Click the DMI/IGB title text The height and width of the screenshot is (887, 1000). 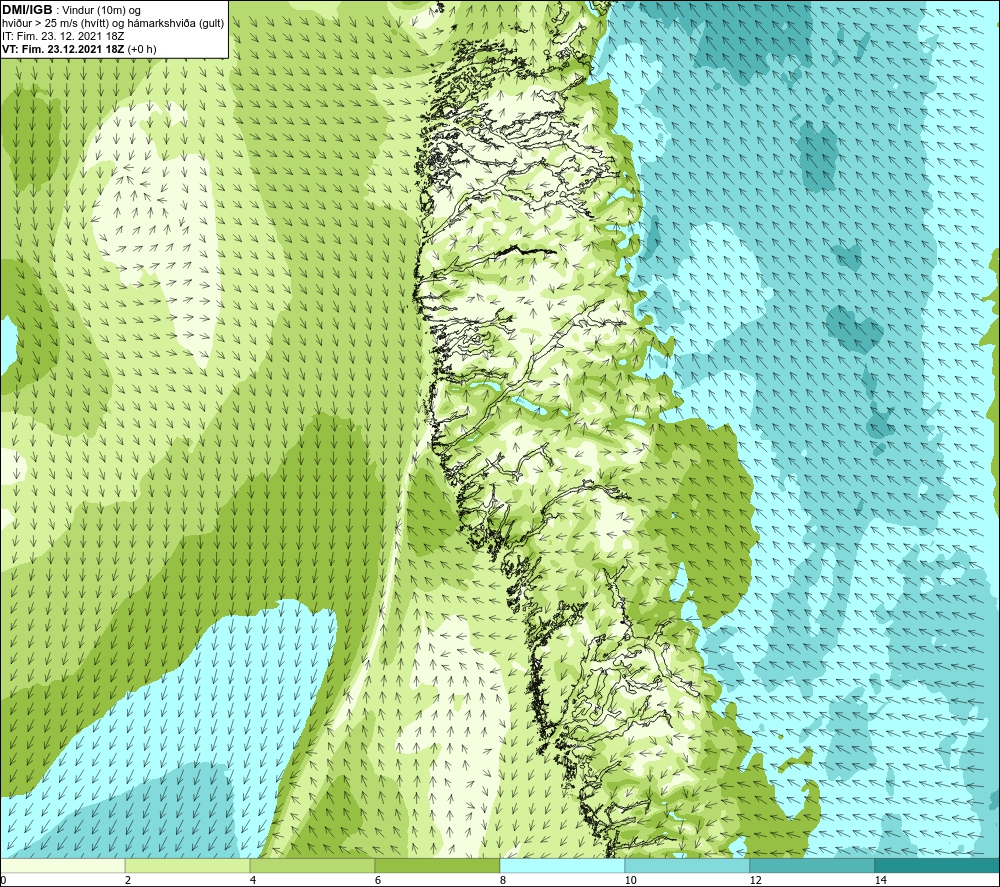pyautogui.click(x=27, y=10)
